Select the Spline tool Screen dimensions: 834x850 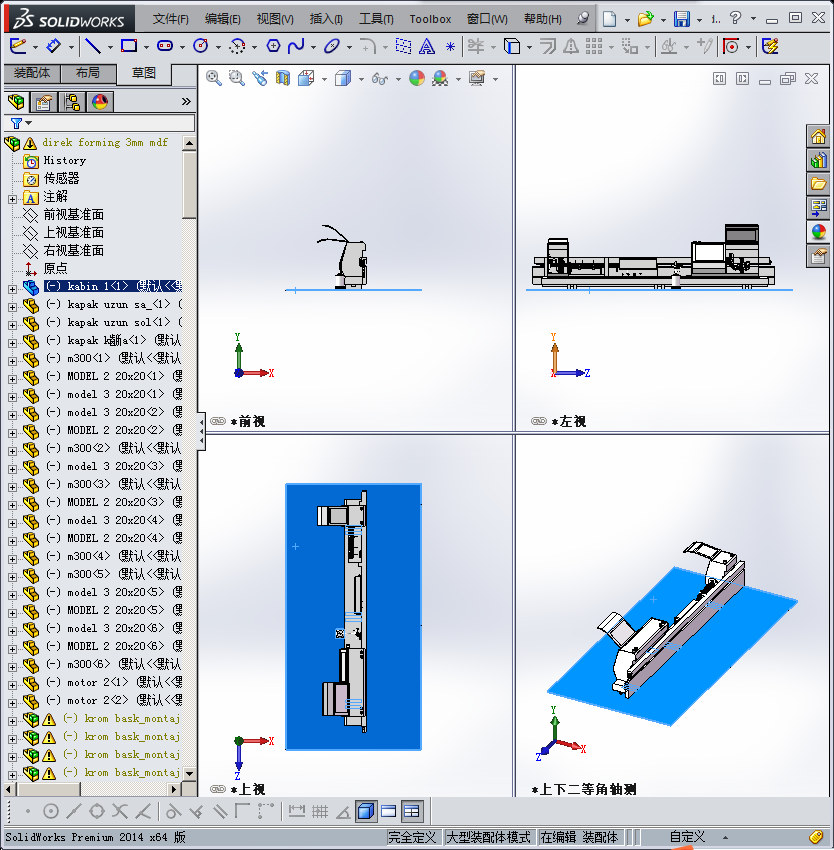296,47
